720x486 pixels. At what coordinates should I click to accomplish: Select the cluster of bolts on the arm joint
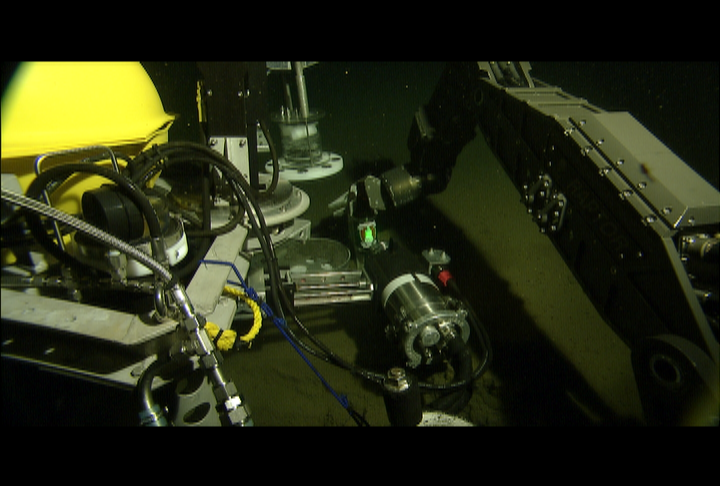545,202
